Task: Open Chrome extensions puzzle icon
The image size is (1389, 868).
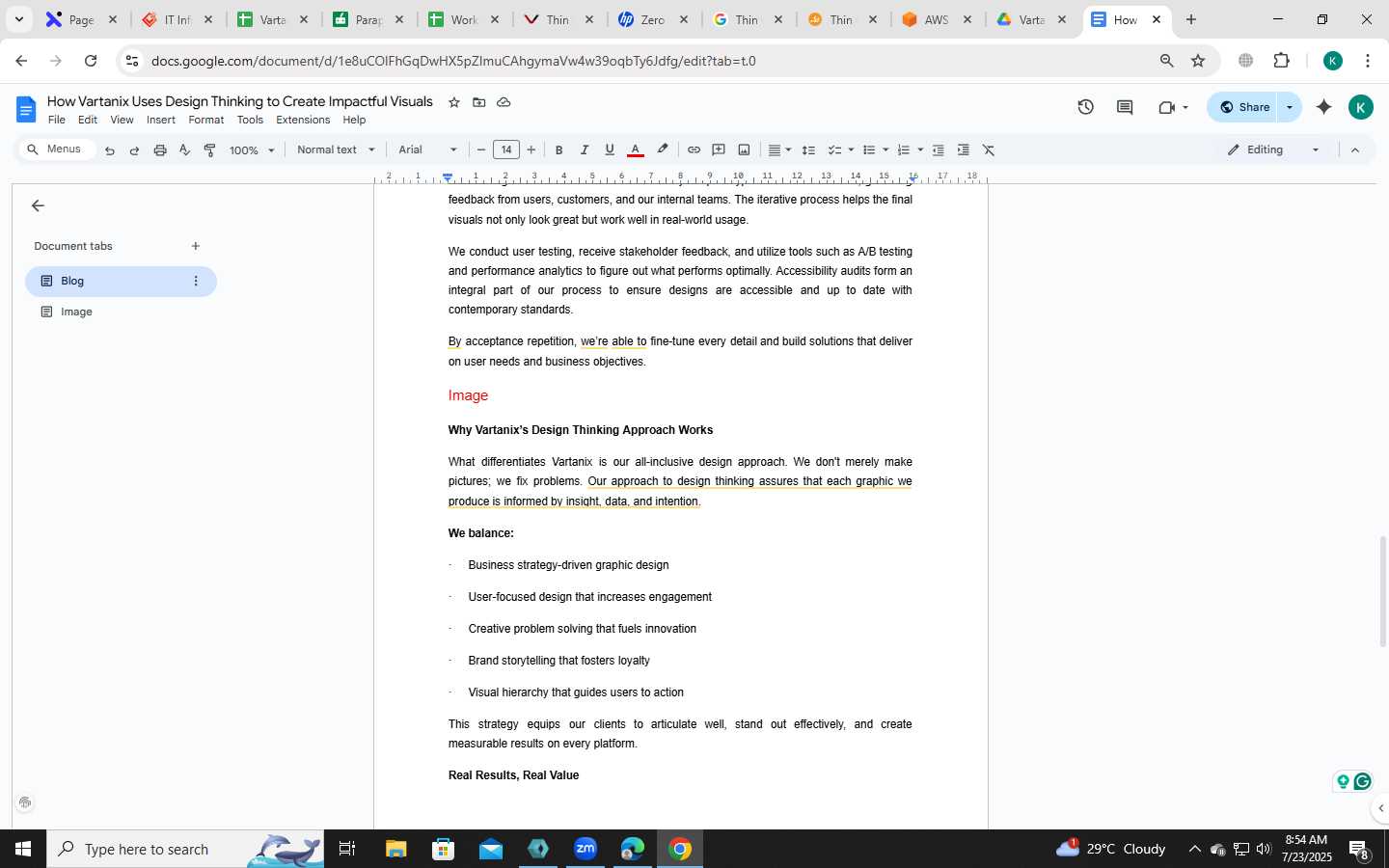Action: click(x=1281, y=61)
